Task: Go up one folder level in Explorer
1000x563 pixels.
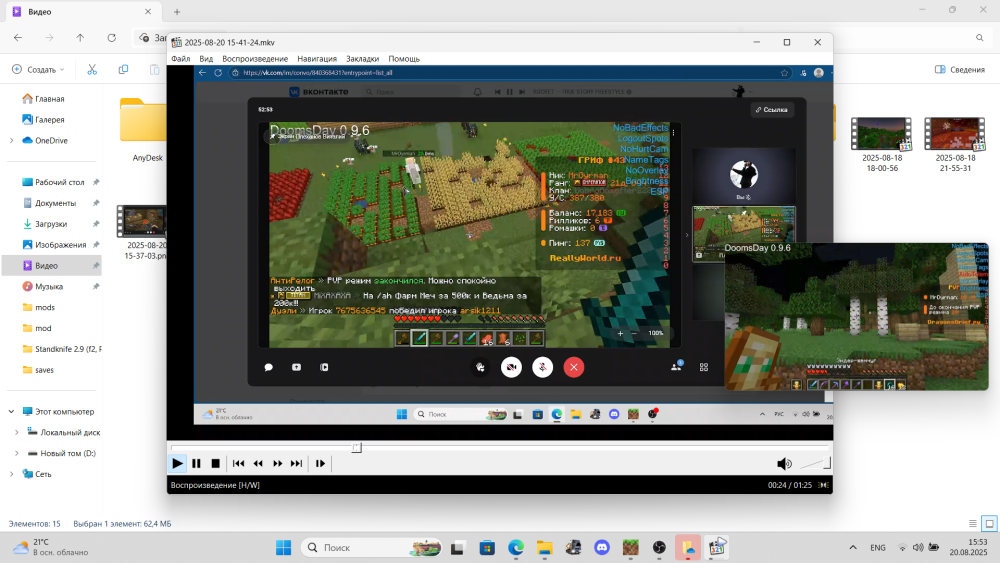Action: click(x=80, y=38)
